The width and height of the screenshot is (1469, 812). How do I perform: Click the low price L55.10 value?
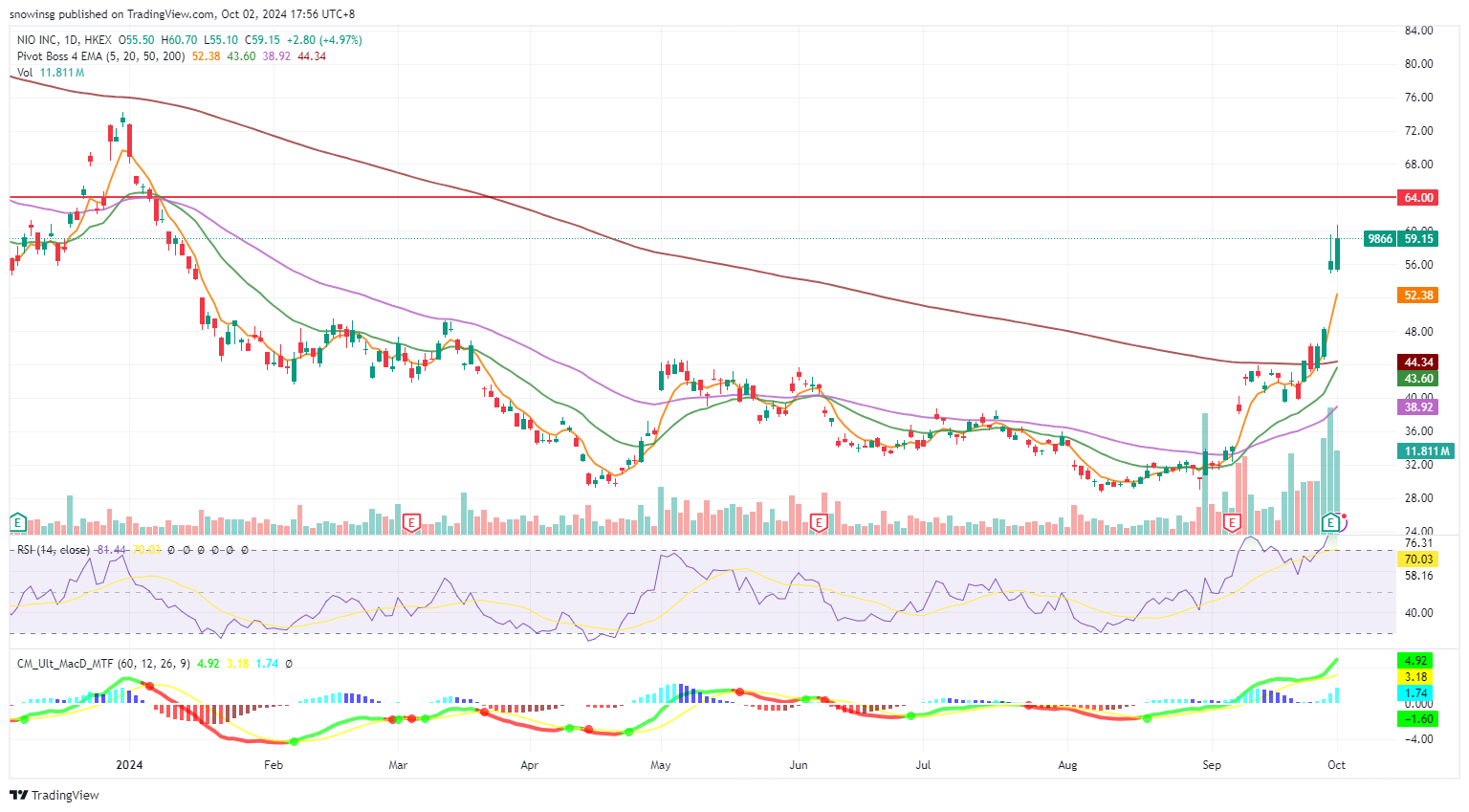(x=221, y=40)
